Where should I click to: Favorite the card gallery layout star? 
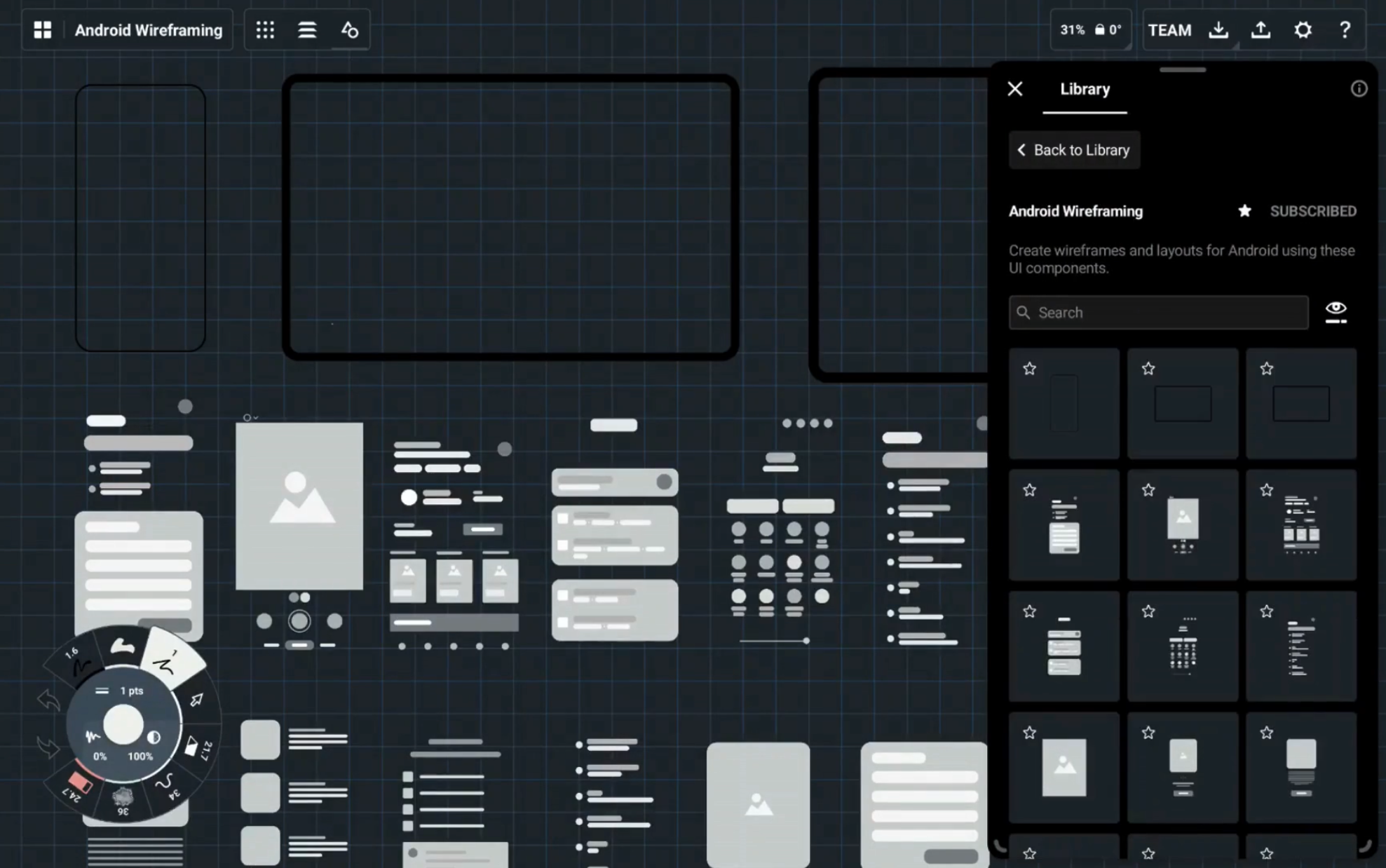point(1266,490)
